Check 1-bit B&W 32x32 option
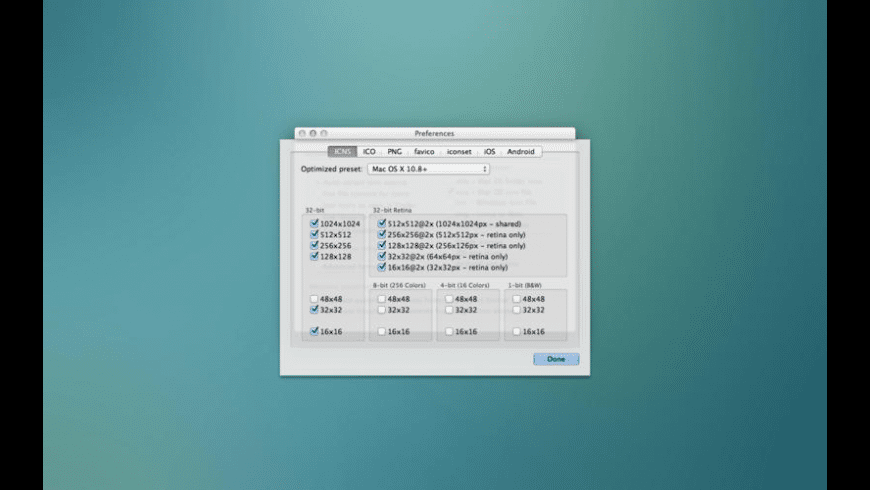Viewport: 870px width, 490px height. (x=517, y=310)
